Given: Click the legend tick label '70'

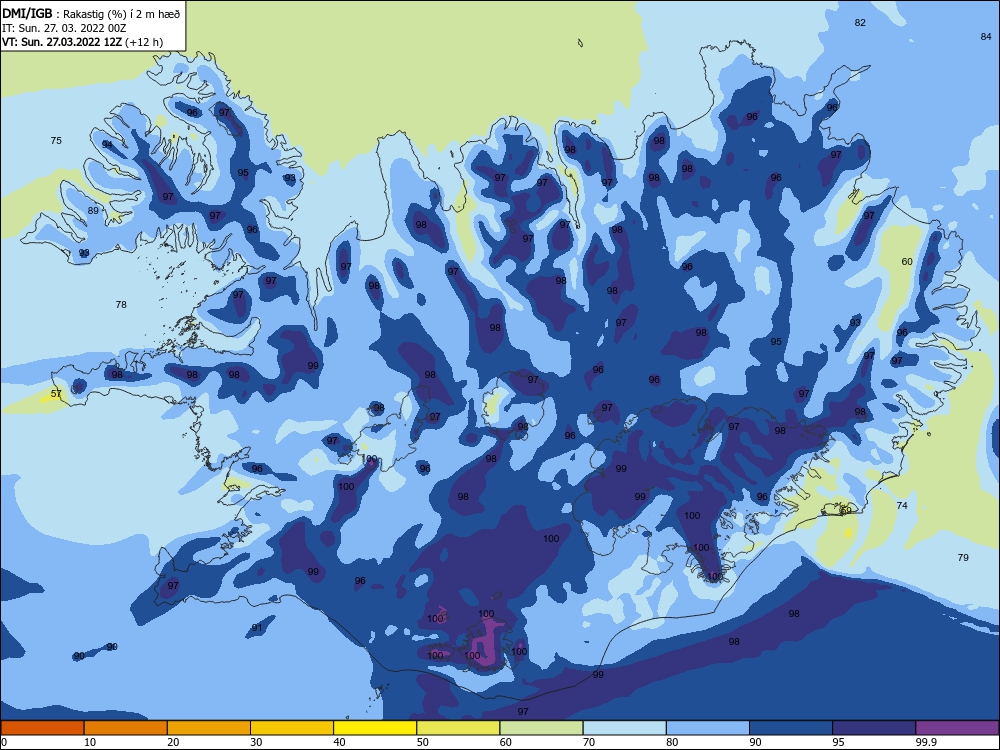Looking at the screenshot, I should [x=589, y=742].
